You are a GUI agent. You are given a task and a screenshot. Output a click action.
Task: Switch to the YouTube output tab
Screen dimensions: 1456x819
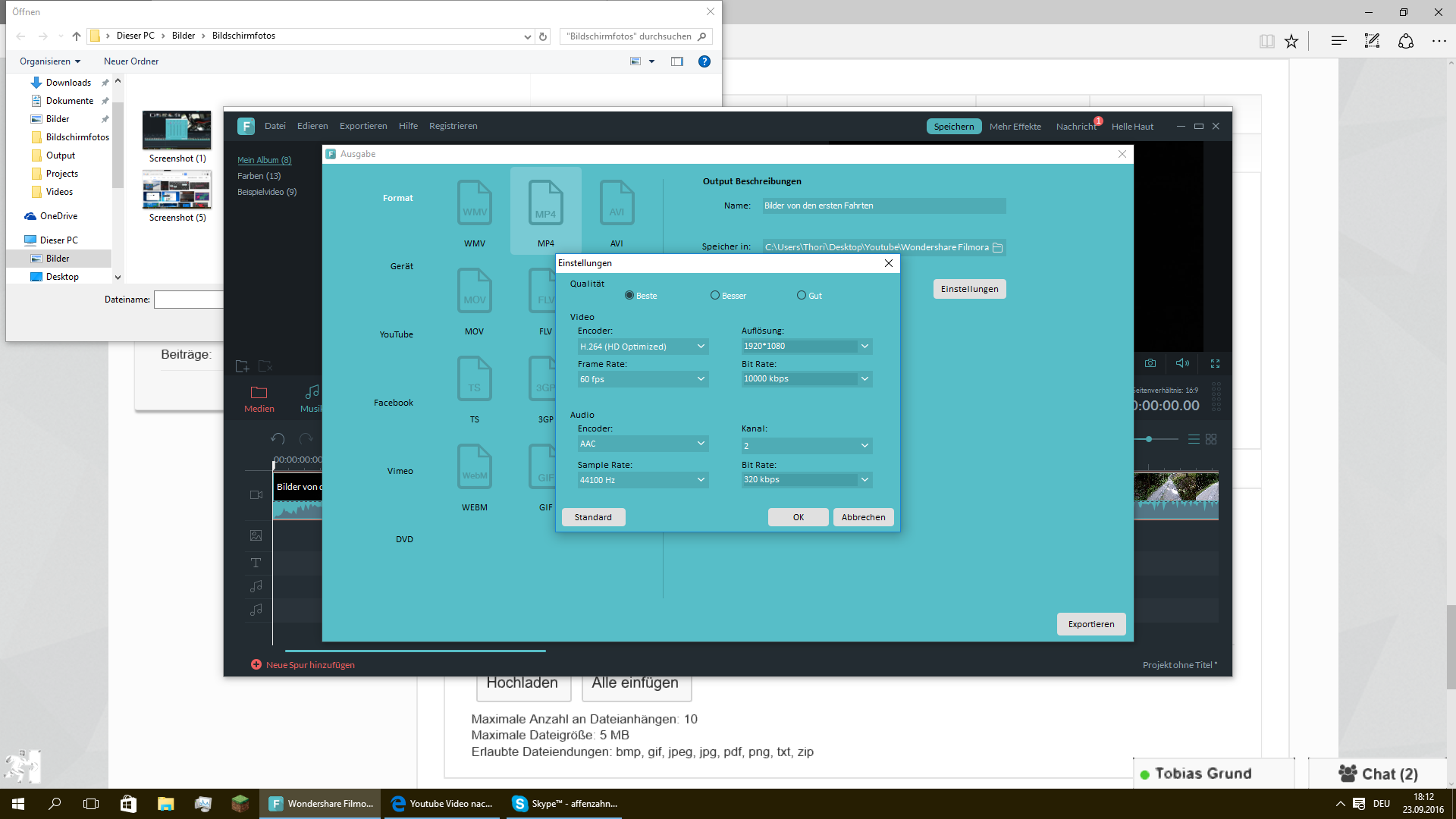point(396,334)
